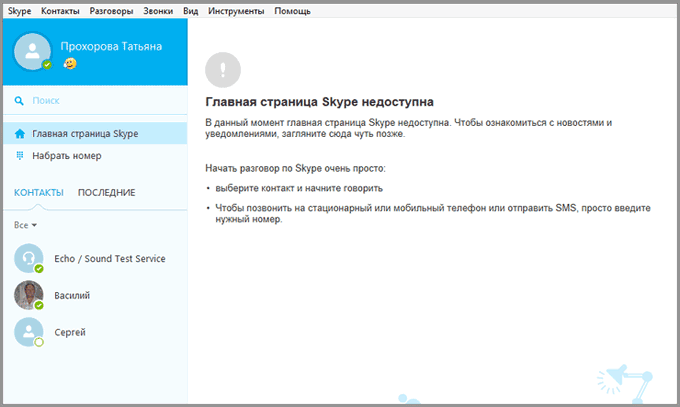The width and height of the screenshot is (680, 407).
Task: Open the Контакты menu
Action: coord(60,11)
